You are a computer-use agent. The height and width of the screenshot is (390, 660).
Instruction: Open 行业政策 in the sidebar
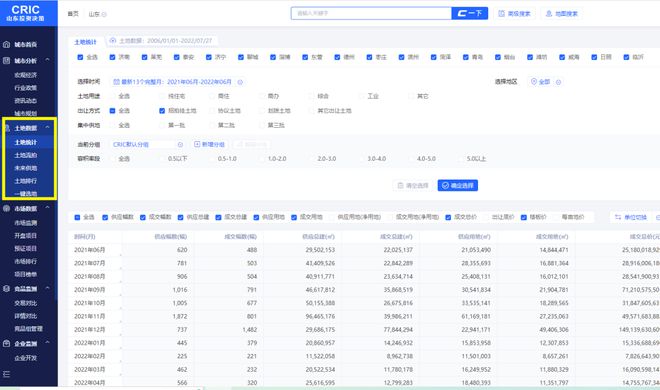(x=26, y=88)
